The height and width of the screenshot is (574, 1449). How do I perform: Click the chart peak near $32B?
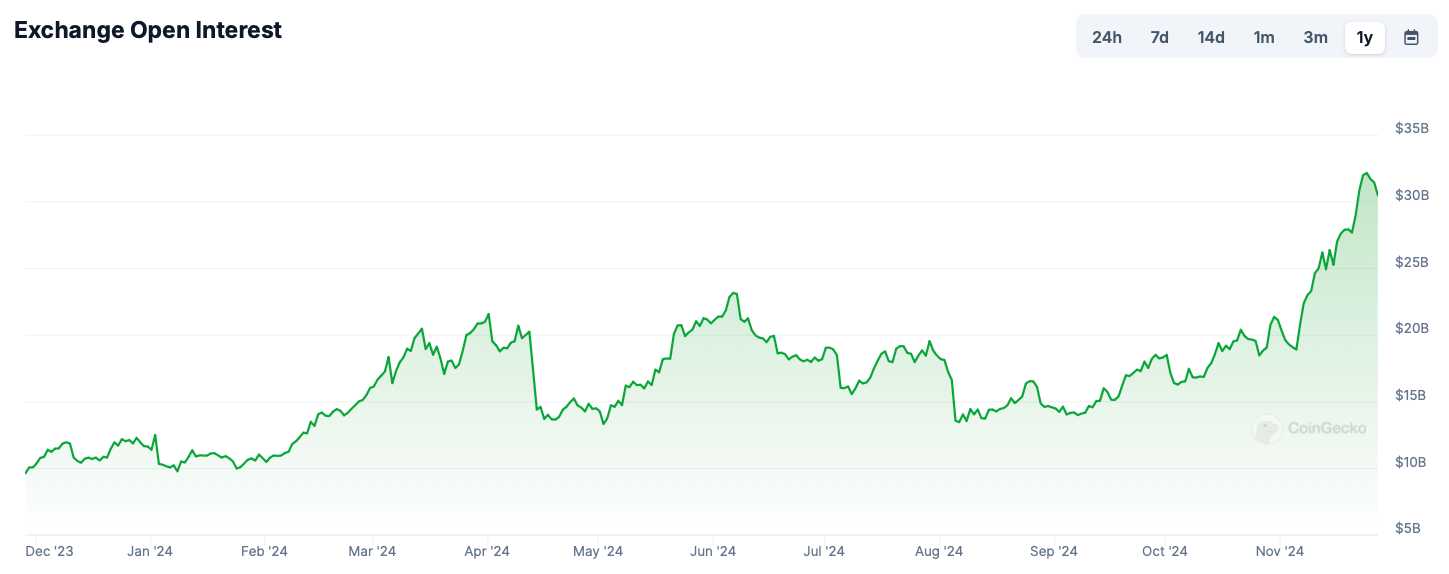click(1366, 174)
